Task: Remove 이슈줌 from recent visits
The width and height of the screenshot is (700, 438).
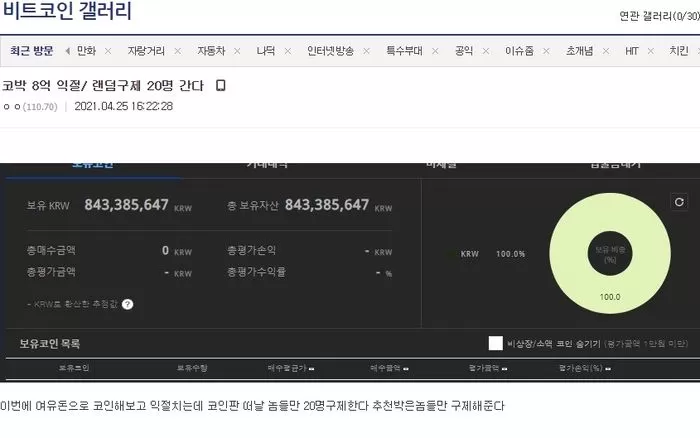Action: [546, 51]
